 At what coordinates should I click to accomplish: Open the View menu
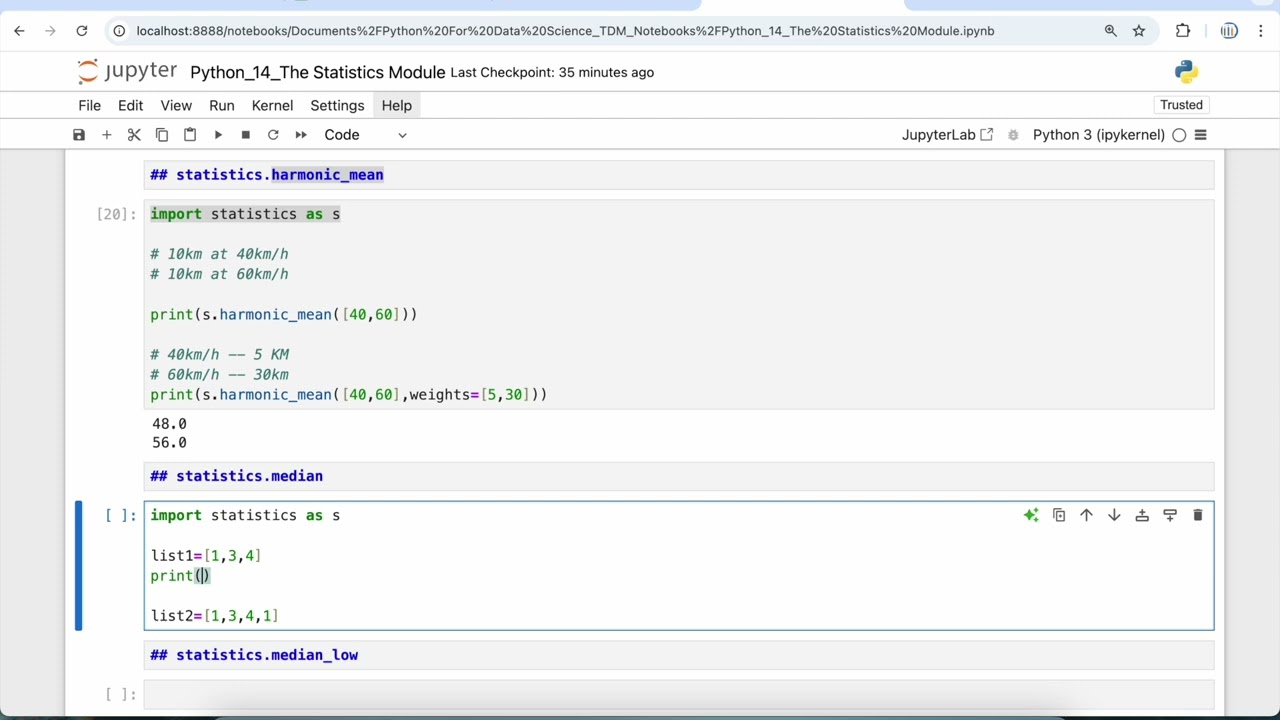(176, 105)
